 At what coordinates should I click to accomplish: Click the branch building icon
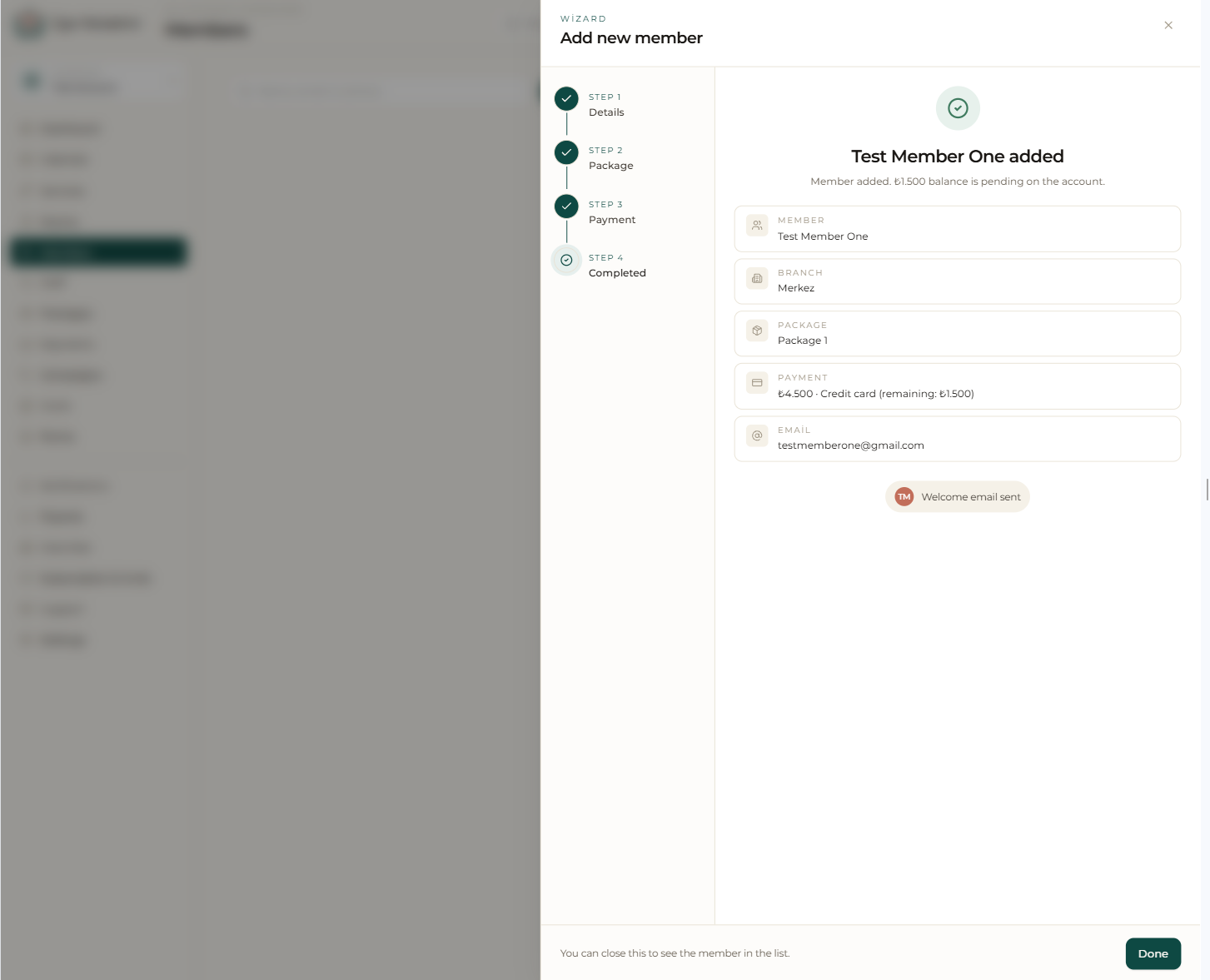point(757,278)
